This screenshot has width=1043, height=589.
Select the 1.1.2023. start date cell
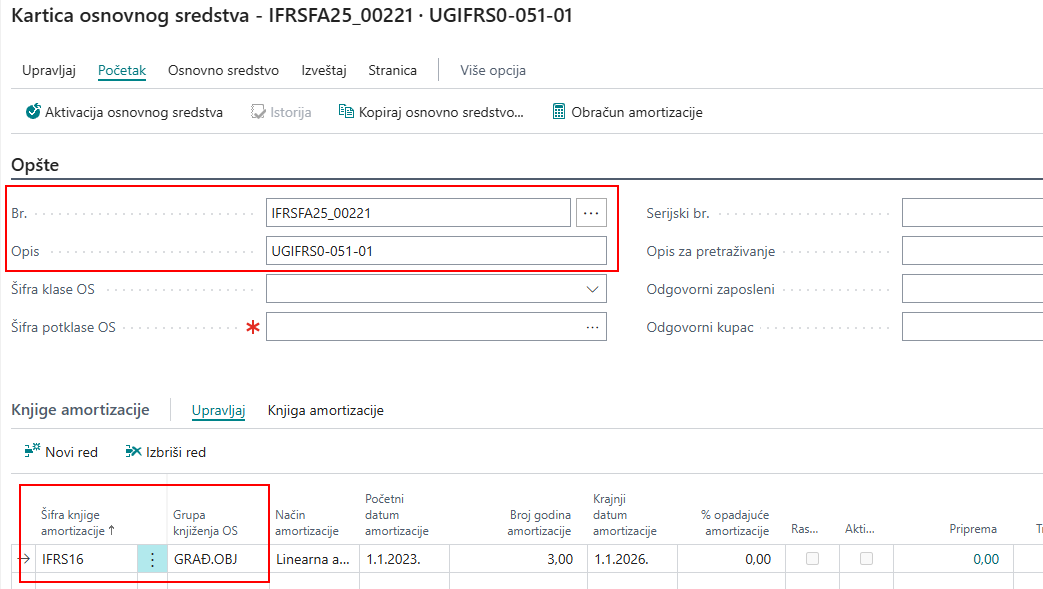click(404, 559)
